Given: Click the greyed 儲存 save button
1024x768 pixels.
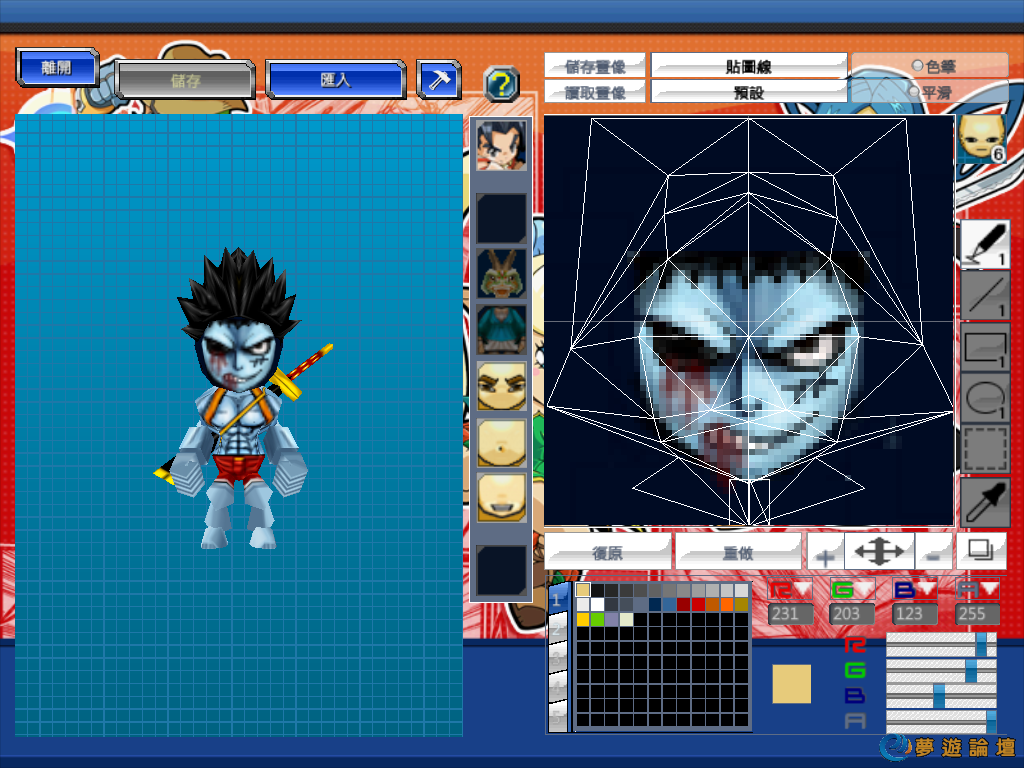Looking at the screenshot, I should click(x=185, y=80).
